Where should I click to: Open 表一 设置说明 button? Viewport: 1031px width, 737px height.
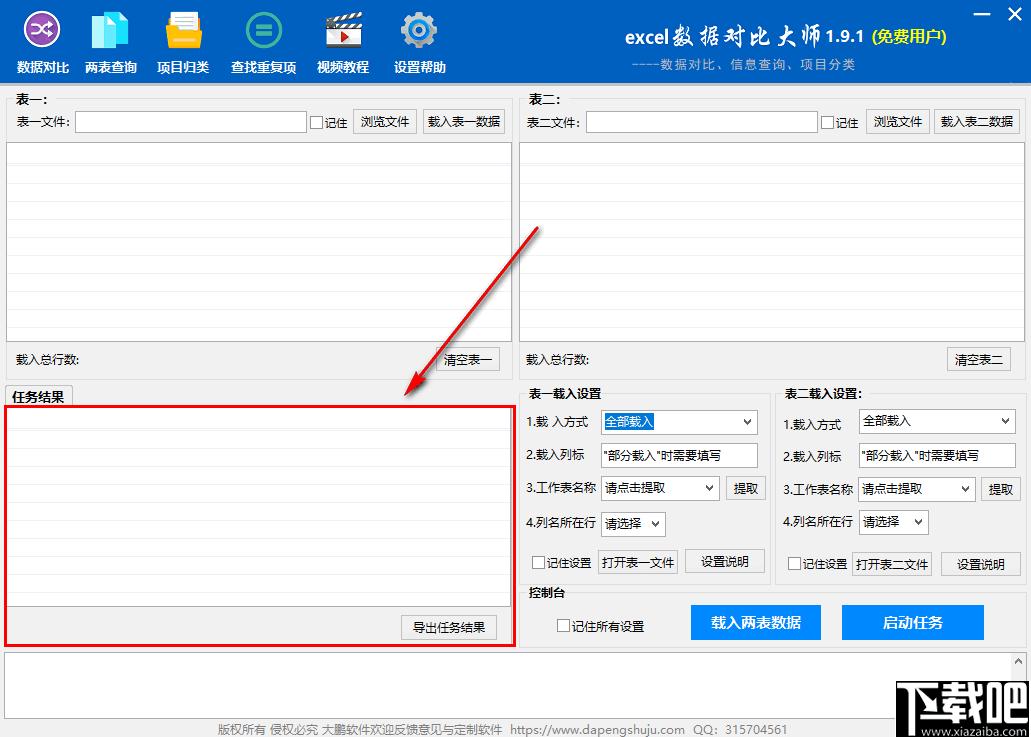click(x=725, y=561)
